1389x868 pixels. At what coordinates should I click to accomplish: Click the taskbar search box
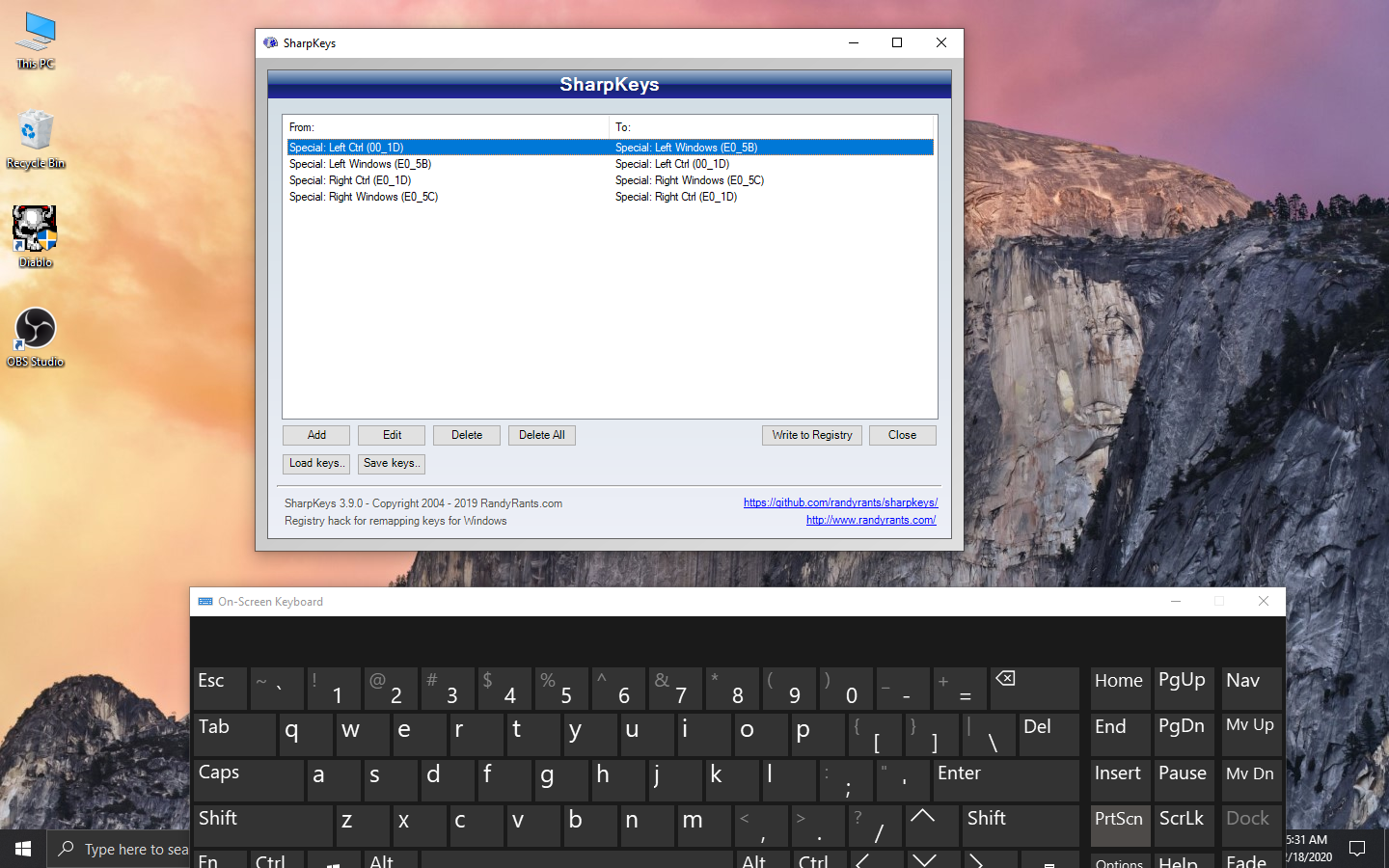click(x=121, y=849)
